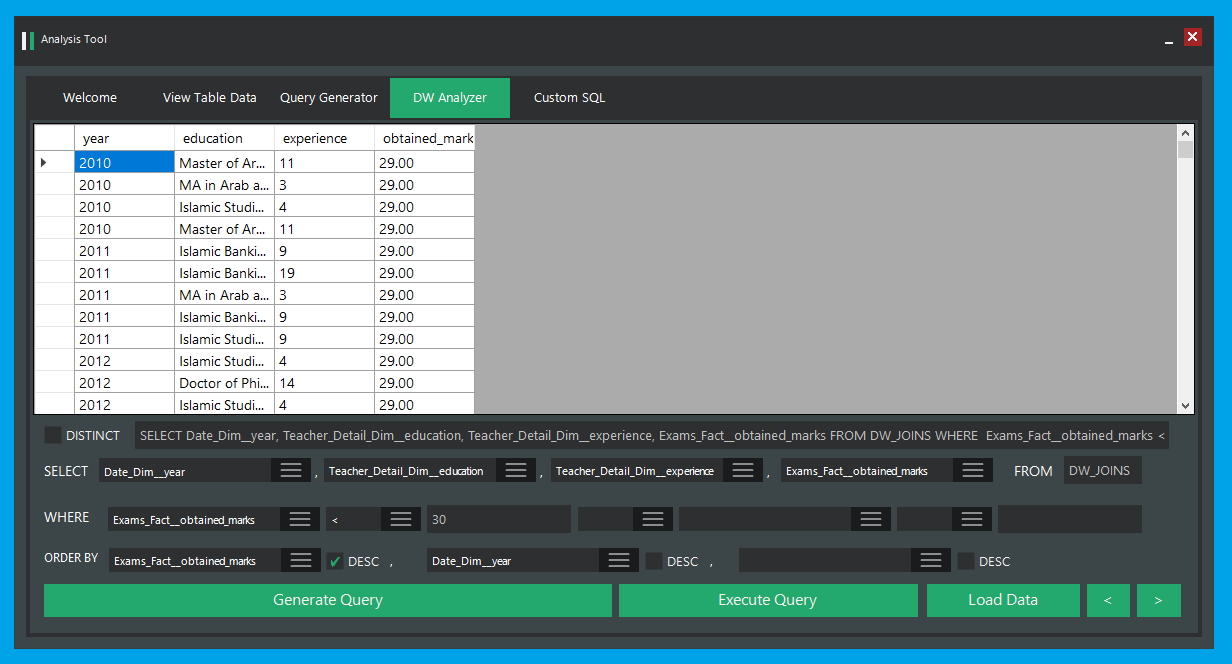Viewport: 1232px width, 664px height.
Task: Click the generated SQL query text box
Action: tap(652, 435)
